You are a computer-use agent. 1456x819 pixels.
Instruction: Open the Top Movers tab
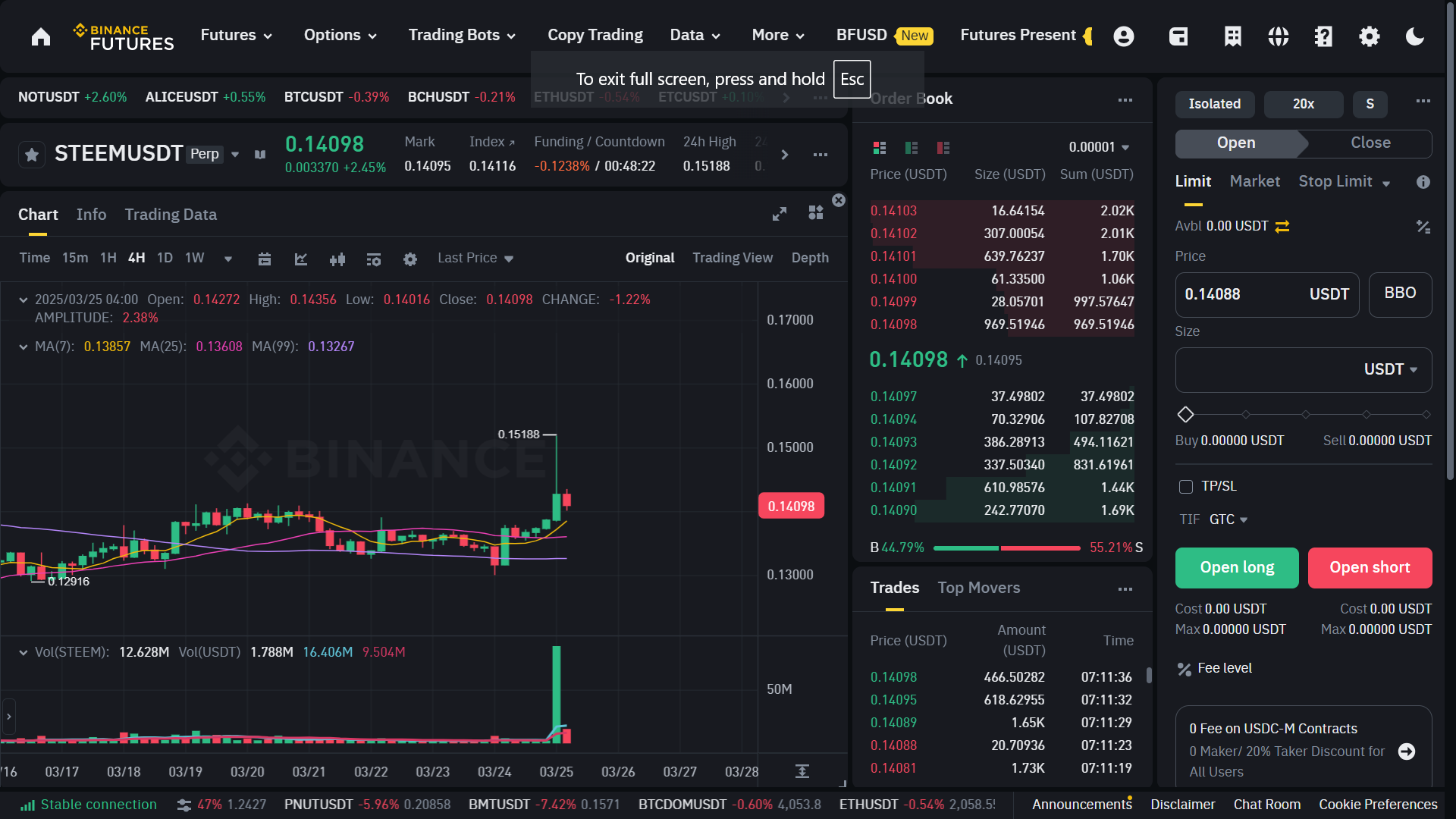point(978,588)
